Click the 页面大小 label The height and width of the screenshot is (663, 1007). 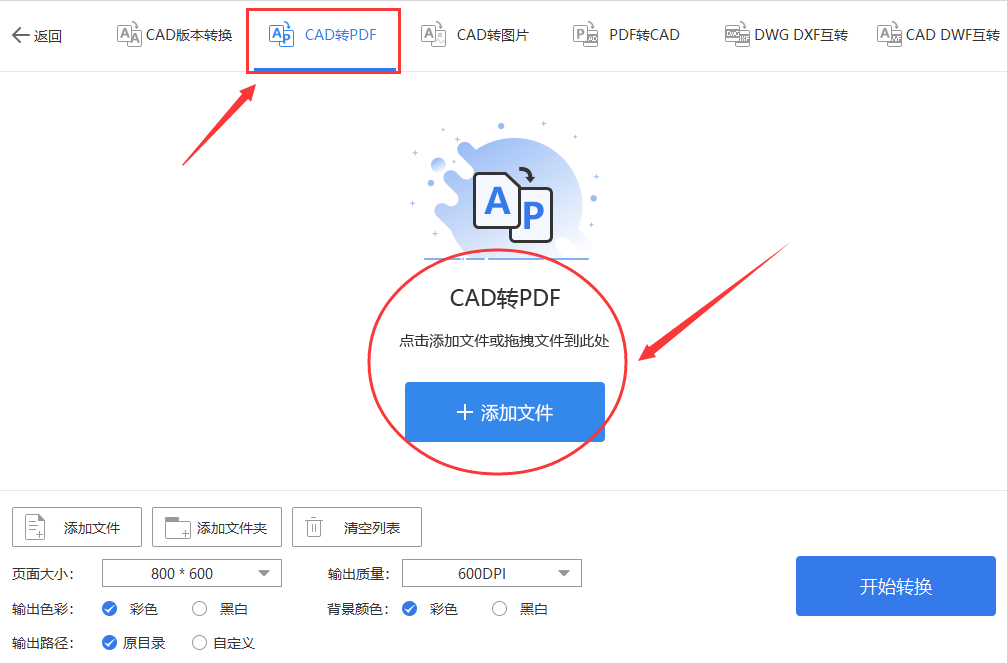(x=42, y=574)
